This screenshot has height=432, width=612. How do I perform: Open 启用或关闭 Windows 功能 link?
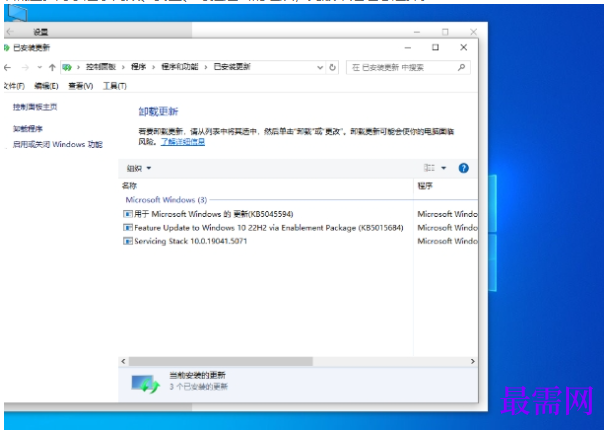57,144
